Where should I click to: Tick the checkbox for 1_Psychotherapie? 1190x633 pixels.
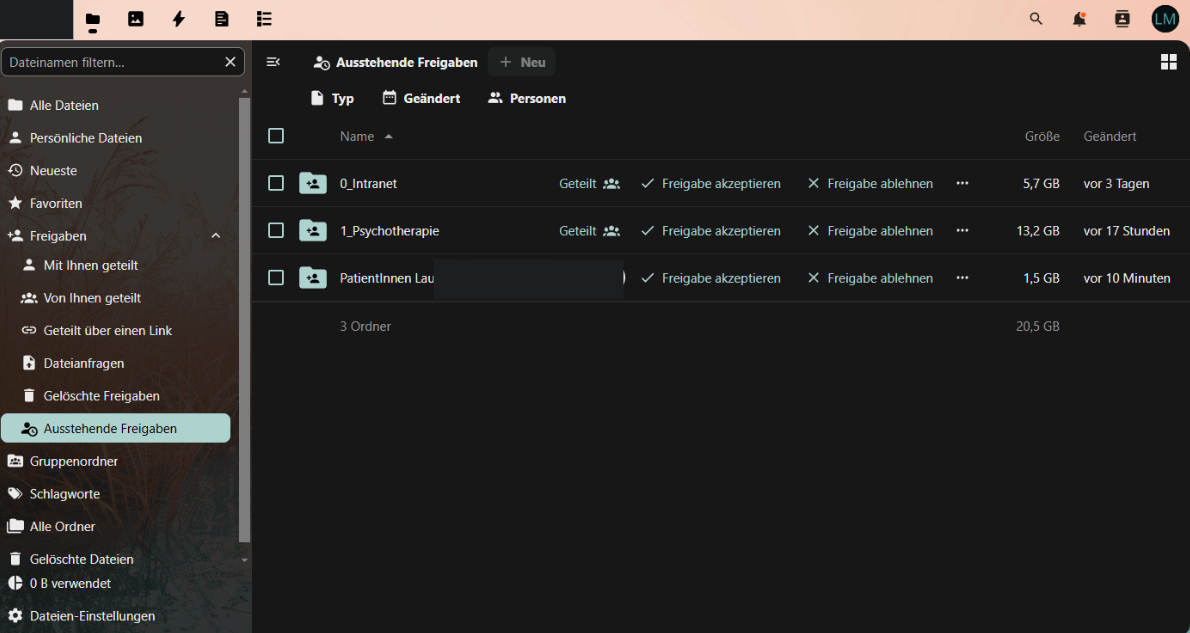point(276,231)
